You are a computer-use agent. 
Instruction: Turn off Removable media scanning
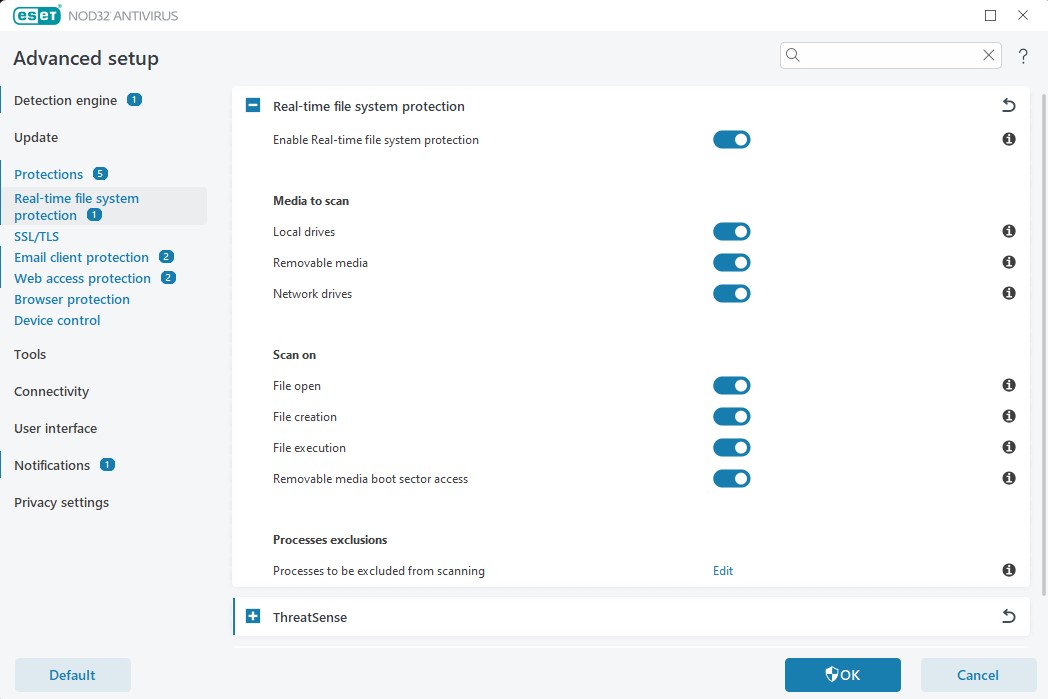click(731, 263)
